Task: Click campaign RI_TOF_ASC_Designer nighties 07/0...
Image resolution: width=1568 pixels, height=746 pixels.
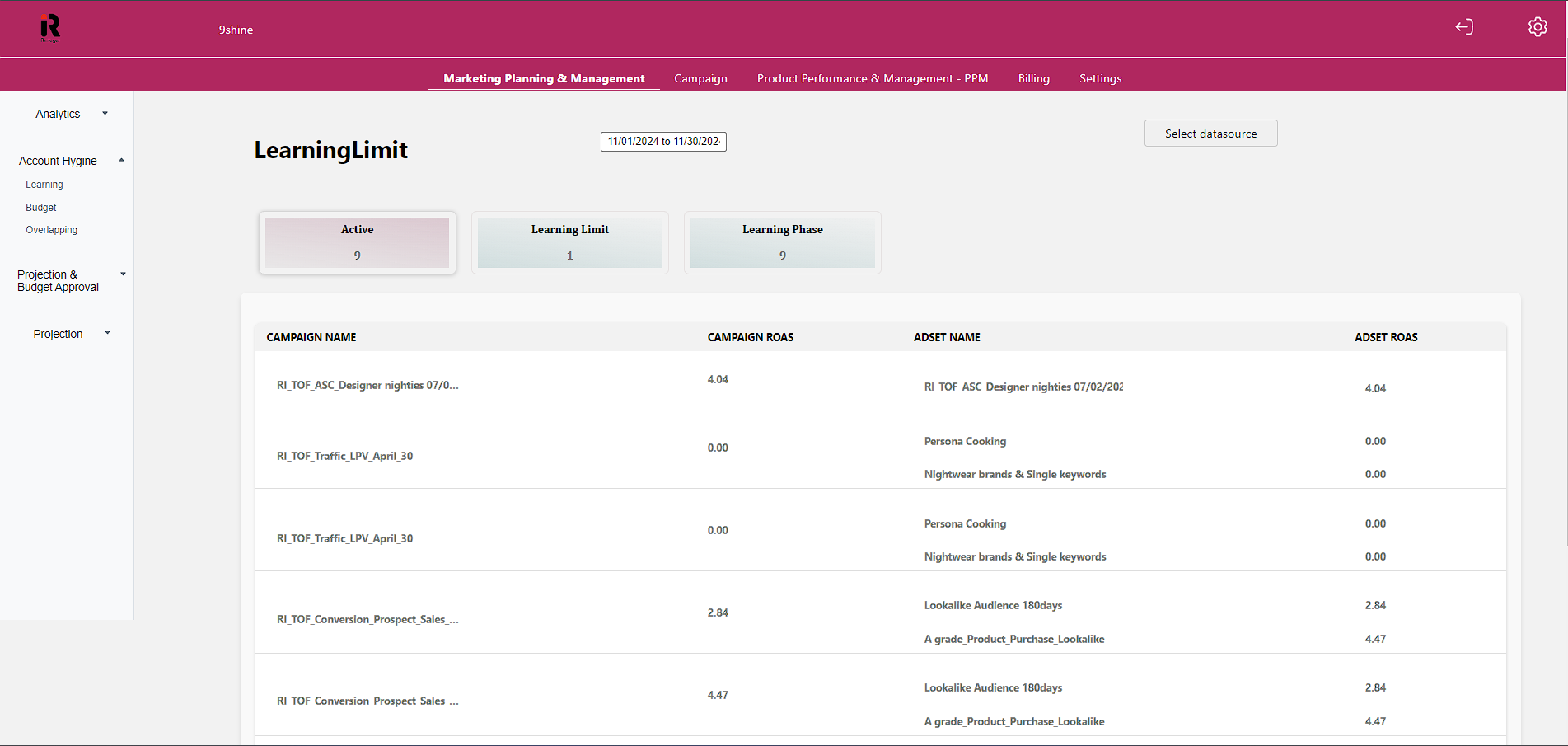Action: 367,385
